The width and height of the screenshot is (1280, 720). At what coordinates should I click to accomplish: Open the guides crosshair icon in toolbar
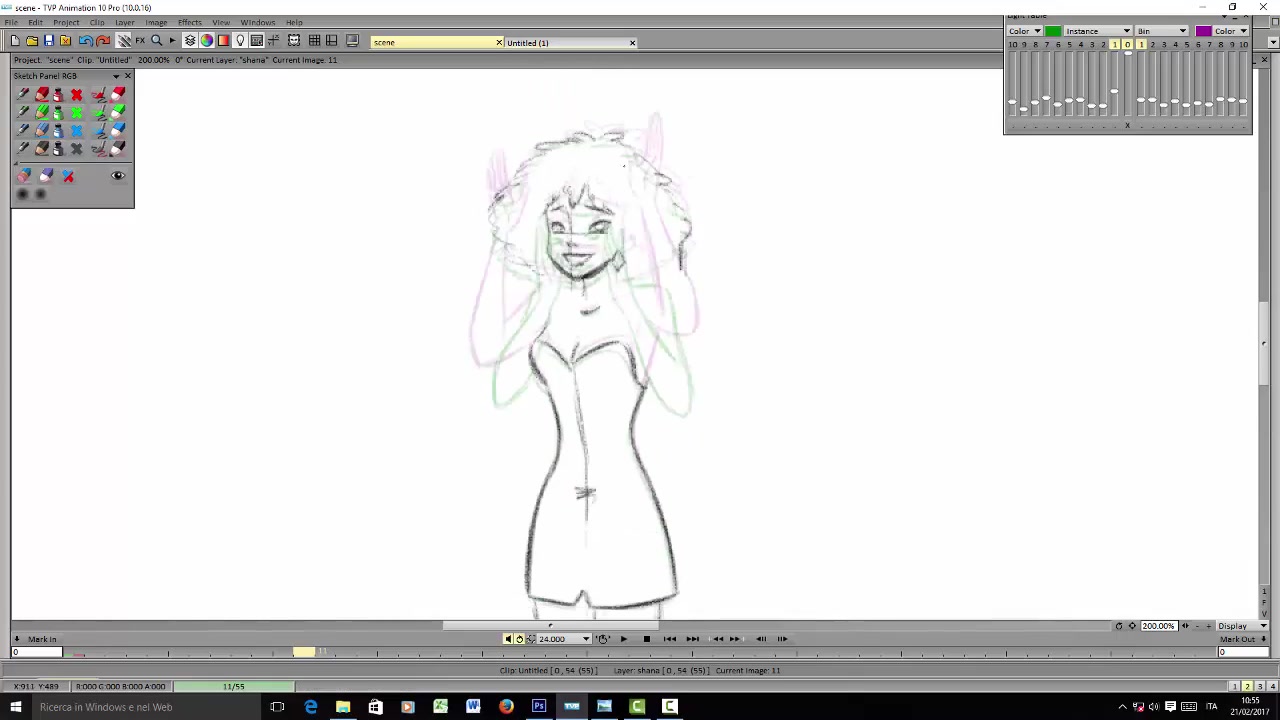[x=273, y=41]
